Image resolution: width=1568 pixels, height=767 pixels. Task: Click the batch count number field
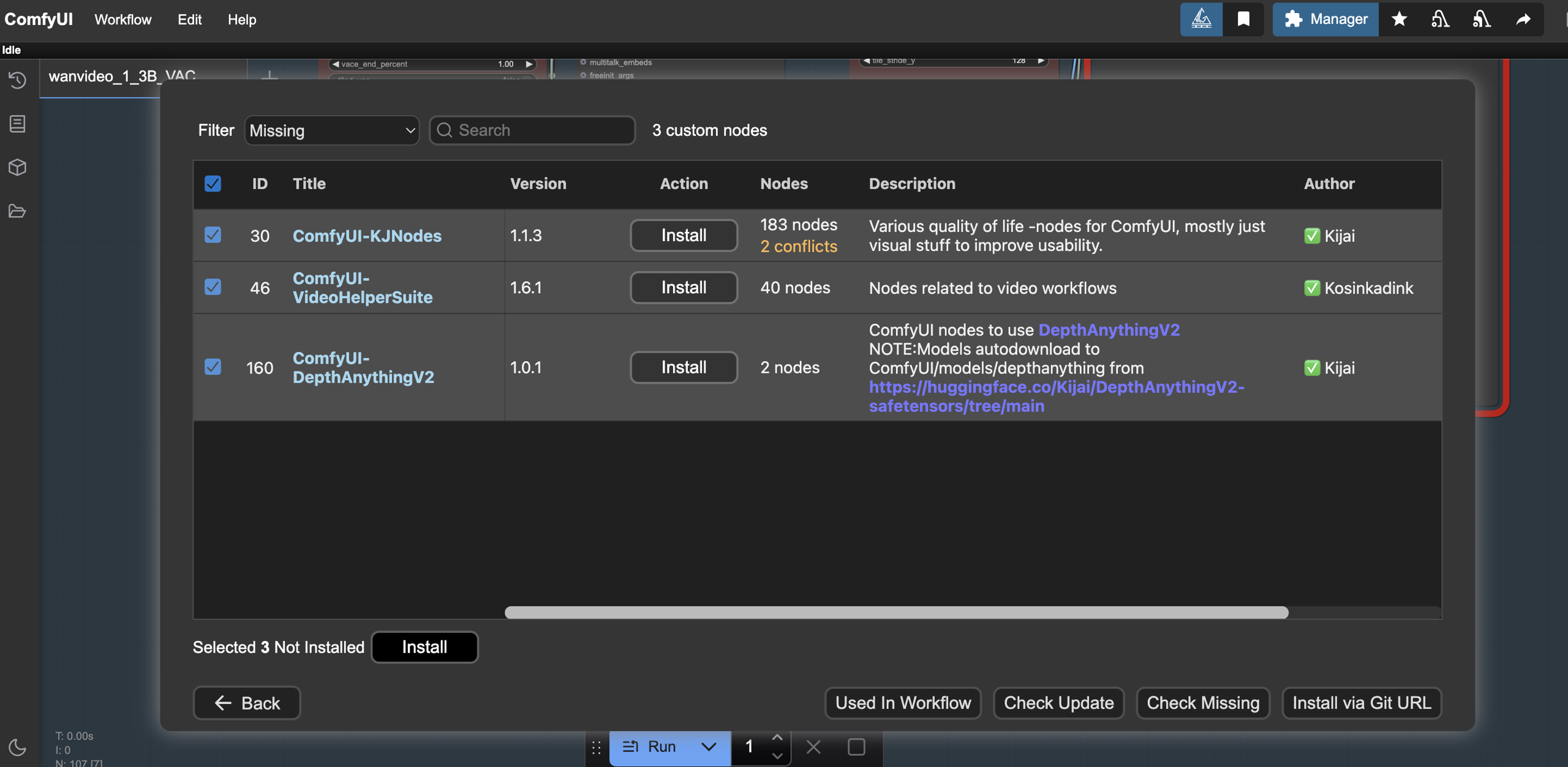tap(749, 747)
